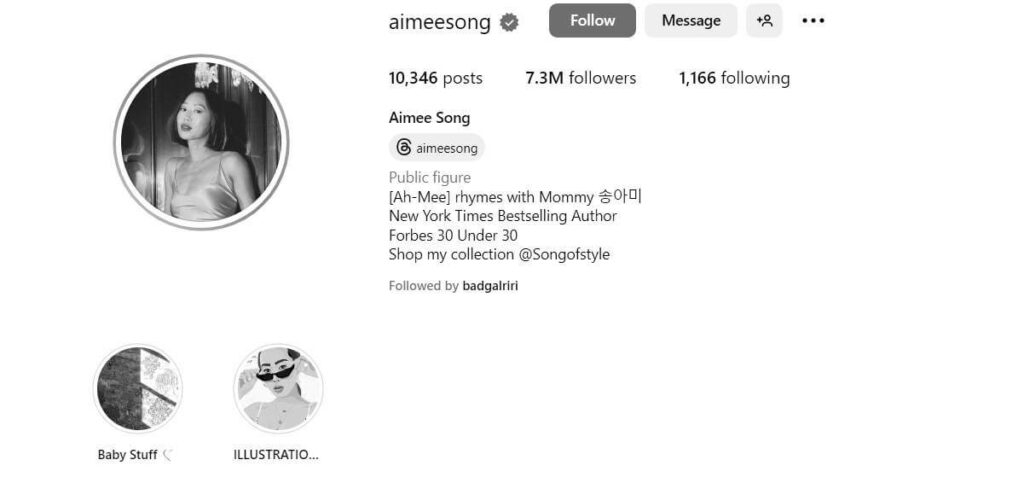Click the Public figure category label
The width and height of the screenshot is (1024, 489).
(430, 178)
